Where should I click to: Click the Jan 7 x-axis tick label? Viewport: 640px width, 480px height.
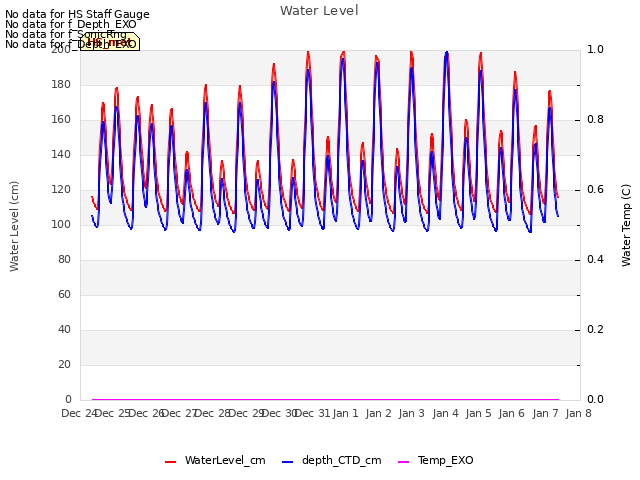pos(545,413)
